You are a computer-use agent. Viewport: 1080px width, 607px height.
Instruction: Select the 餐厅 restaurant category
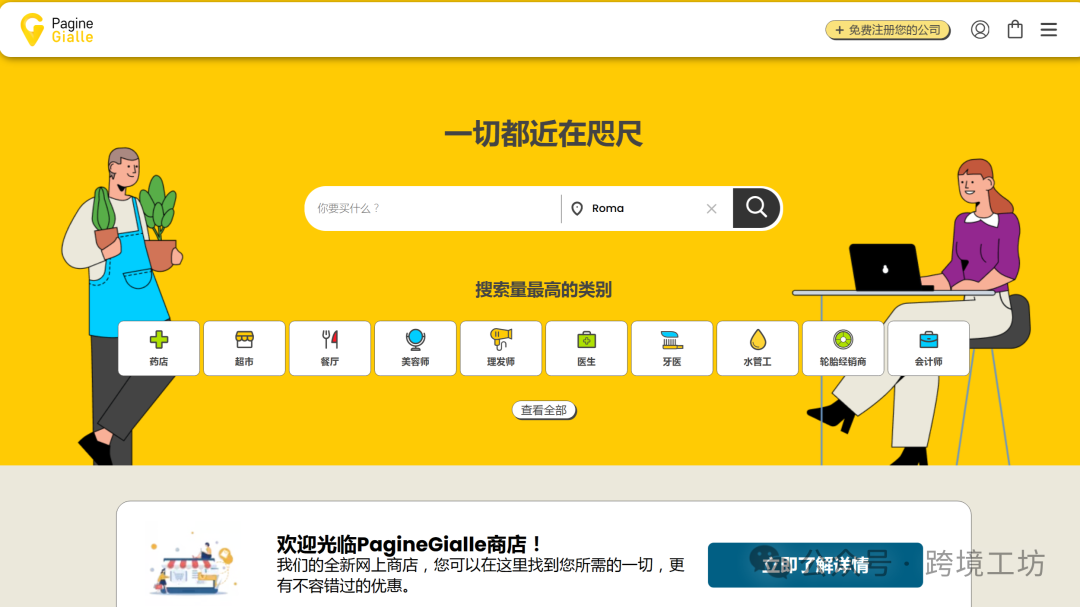coord(330,348)
